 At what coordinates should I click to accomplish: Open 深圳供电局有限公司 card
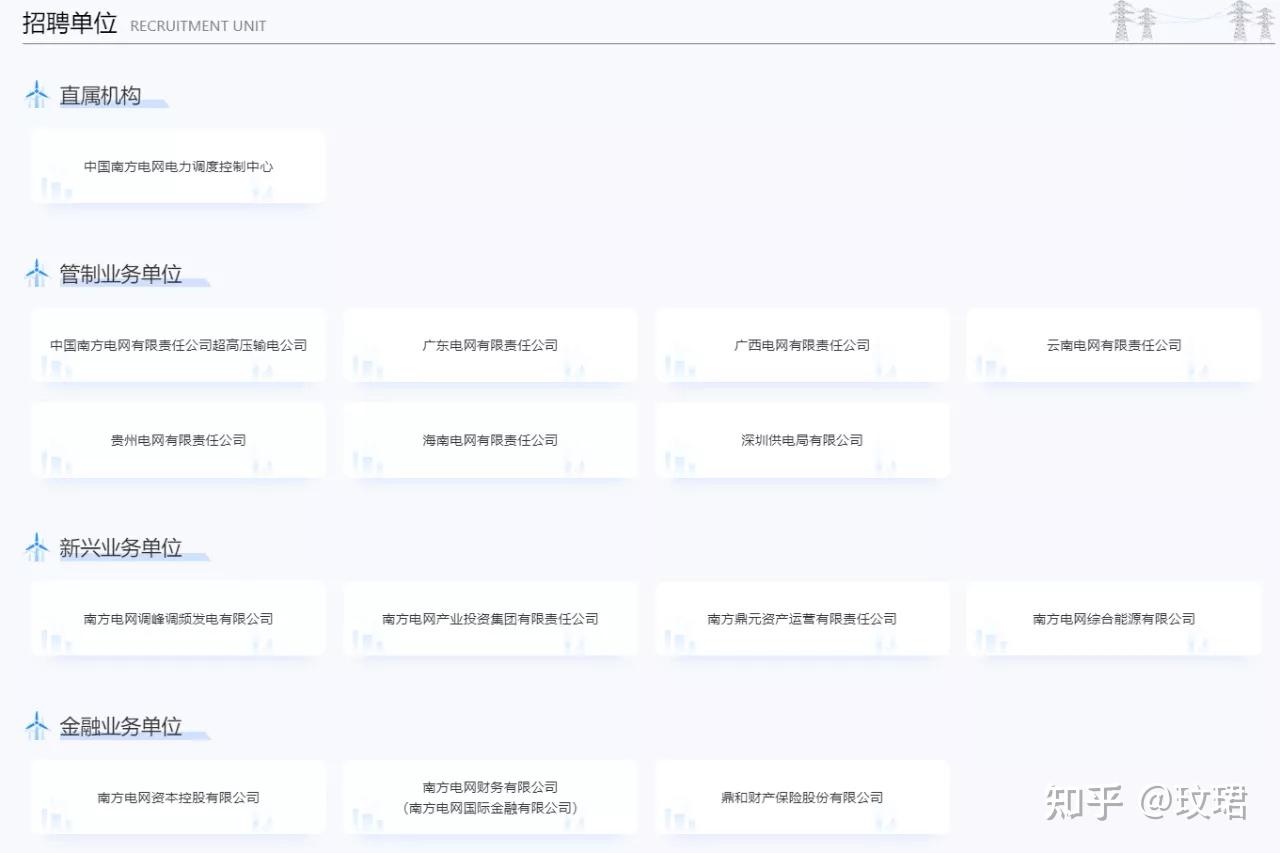click(x=802, y=440)
